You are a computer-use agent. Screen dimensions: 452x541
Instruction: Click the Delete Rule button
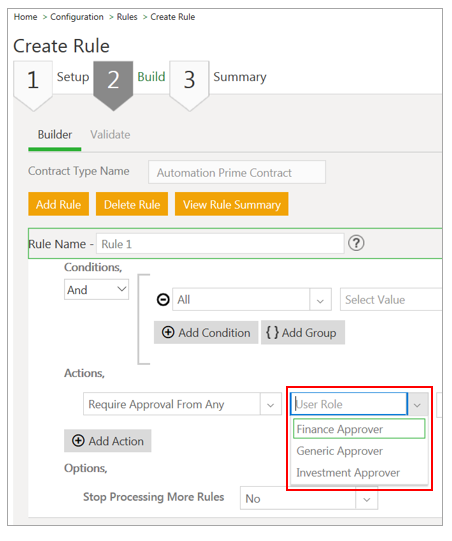click(132, 204)
